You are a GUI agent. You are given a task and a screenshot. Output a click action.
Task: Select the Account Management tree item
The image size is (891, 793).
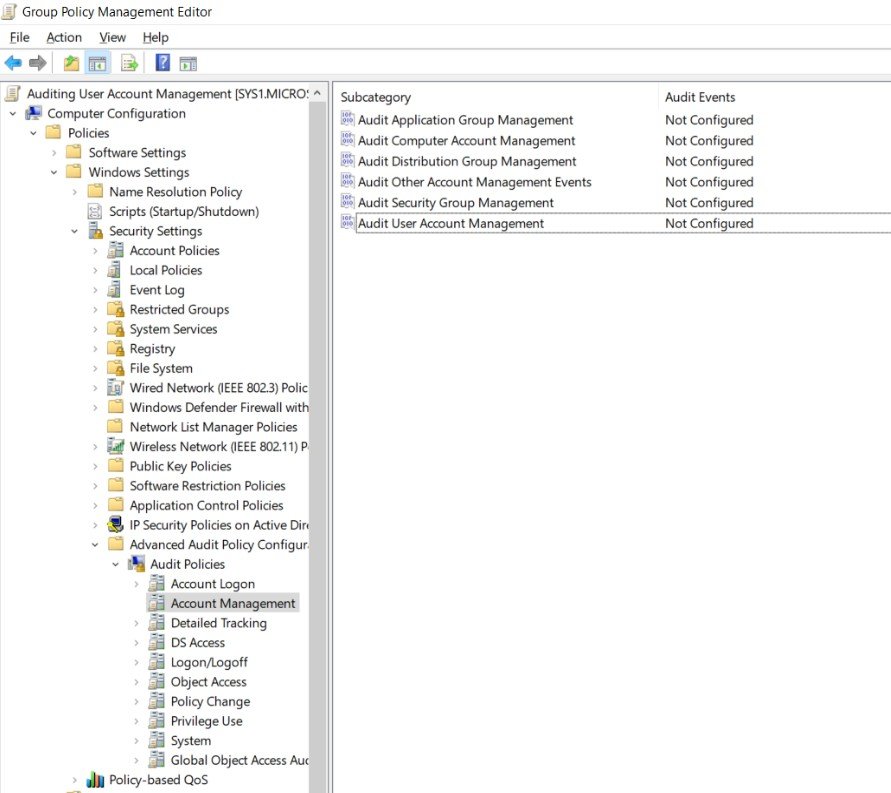click(233, 603)
